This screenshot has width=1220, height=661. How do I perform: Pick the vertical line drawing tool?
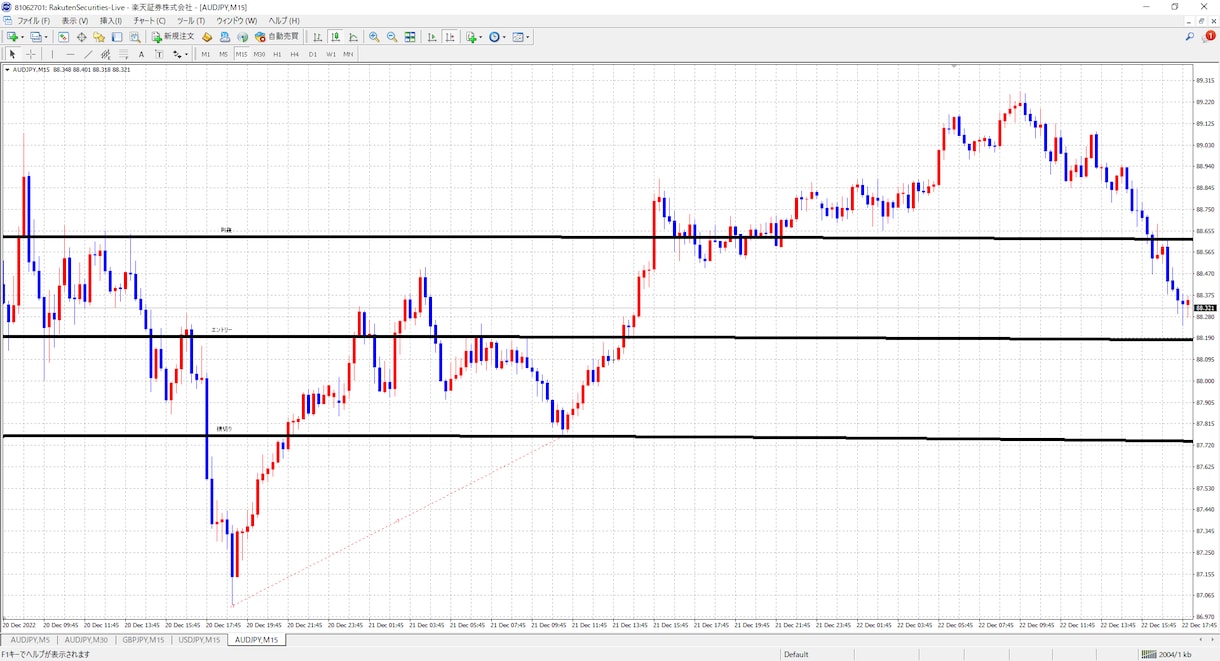pyautogui.click(x=53, y=54)
